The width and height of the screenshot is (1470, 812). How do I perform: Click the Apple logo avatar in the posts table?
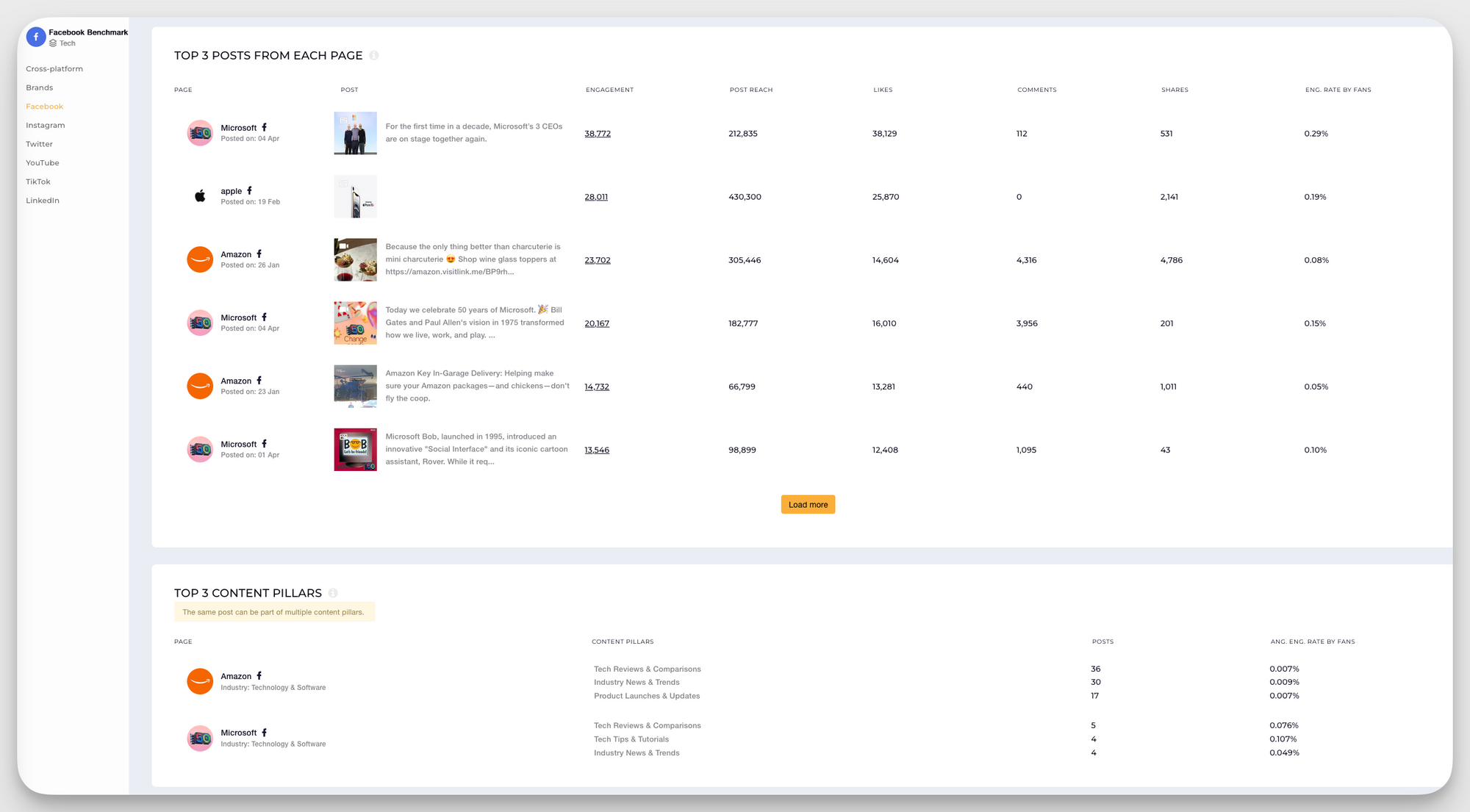click(x=200, y=196)
